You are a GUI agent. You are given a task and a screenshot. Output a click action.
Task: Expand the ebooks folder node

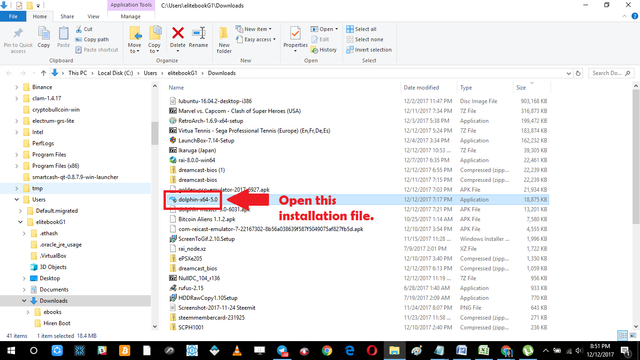click(x=28, y=312)
